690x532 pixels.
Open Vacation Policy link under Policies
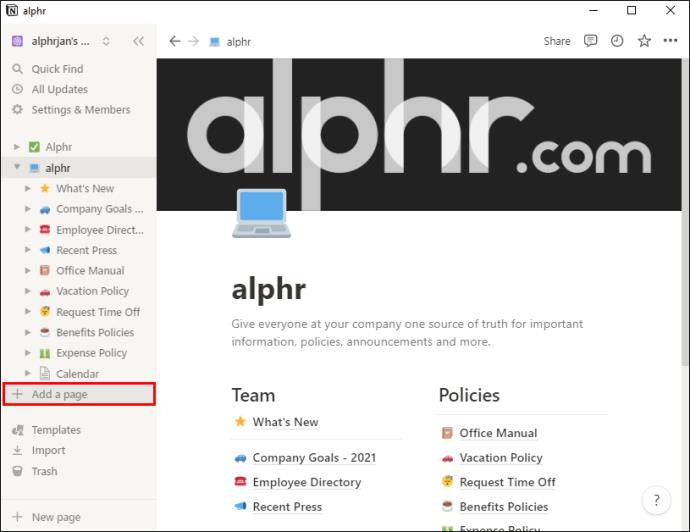point(501,458)
